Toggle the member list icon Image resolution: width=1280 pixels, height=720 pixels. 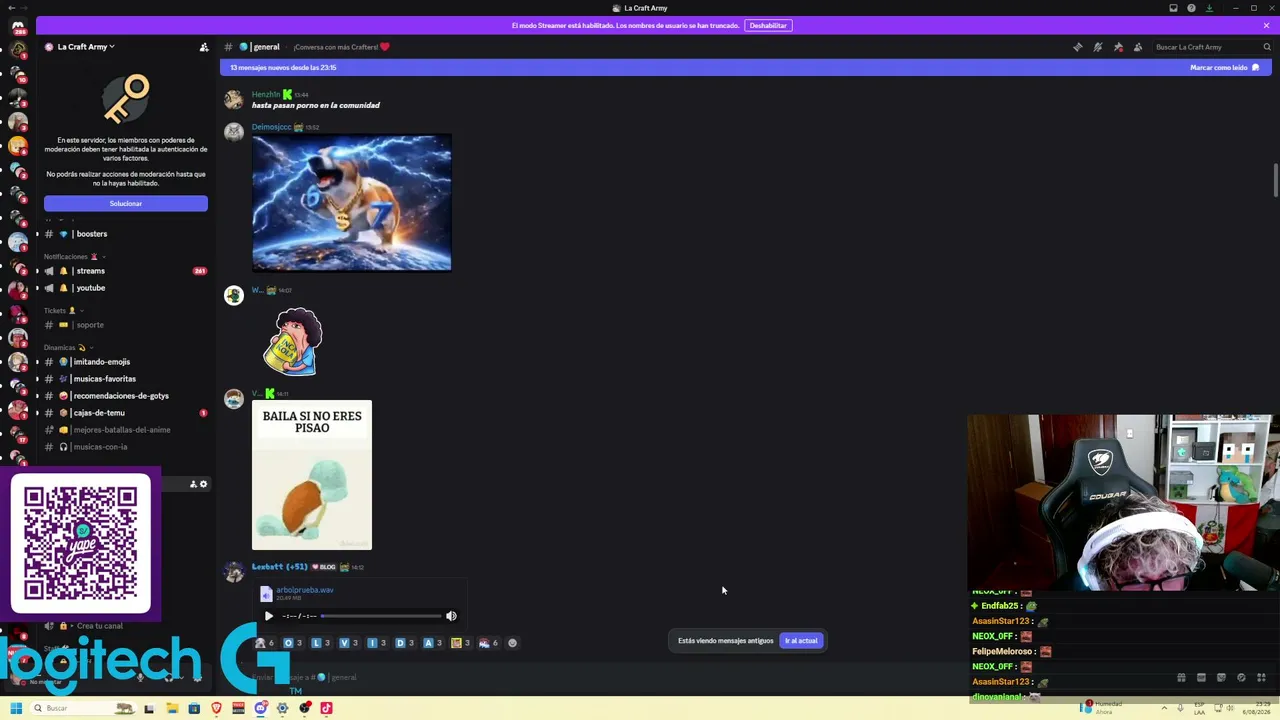1138,47
